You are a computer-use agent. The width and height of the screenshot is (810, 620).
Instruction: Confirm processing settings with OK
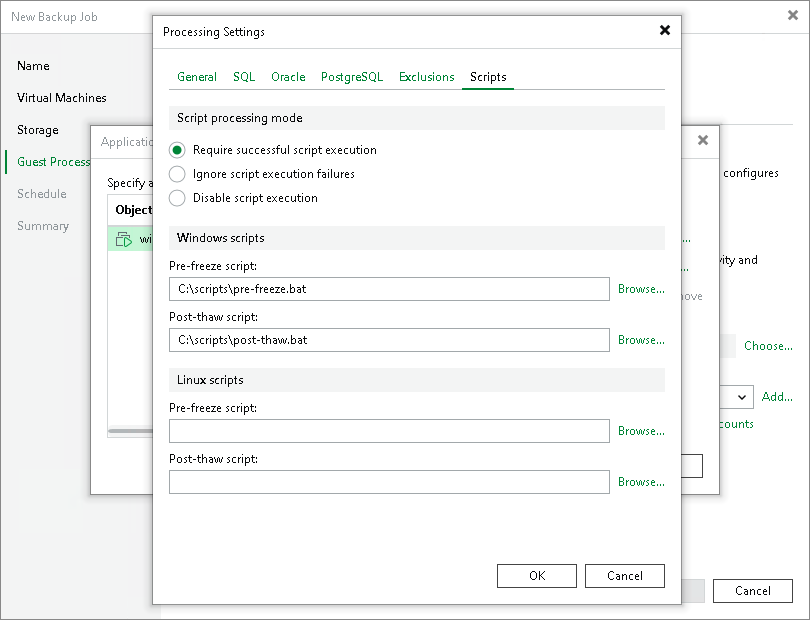coord(536,575)
